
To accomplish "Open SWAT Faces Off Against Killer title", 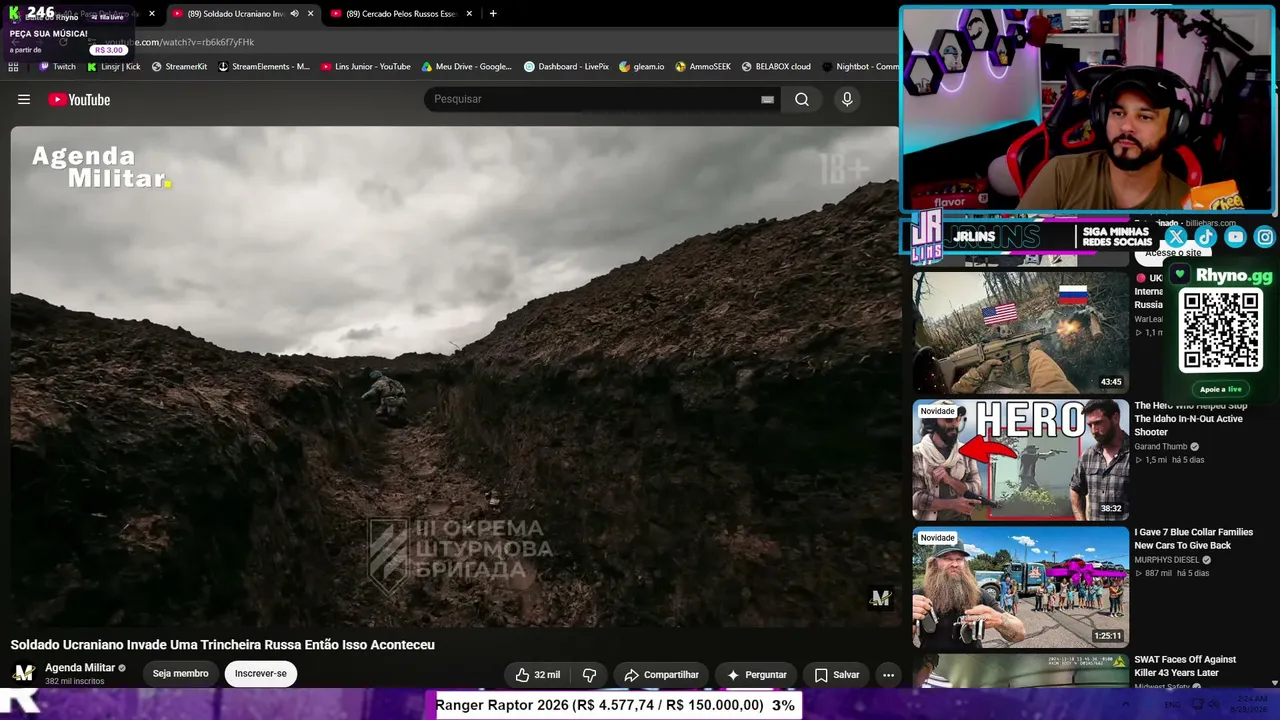I will coord(1186,666).
